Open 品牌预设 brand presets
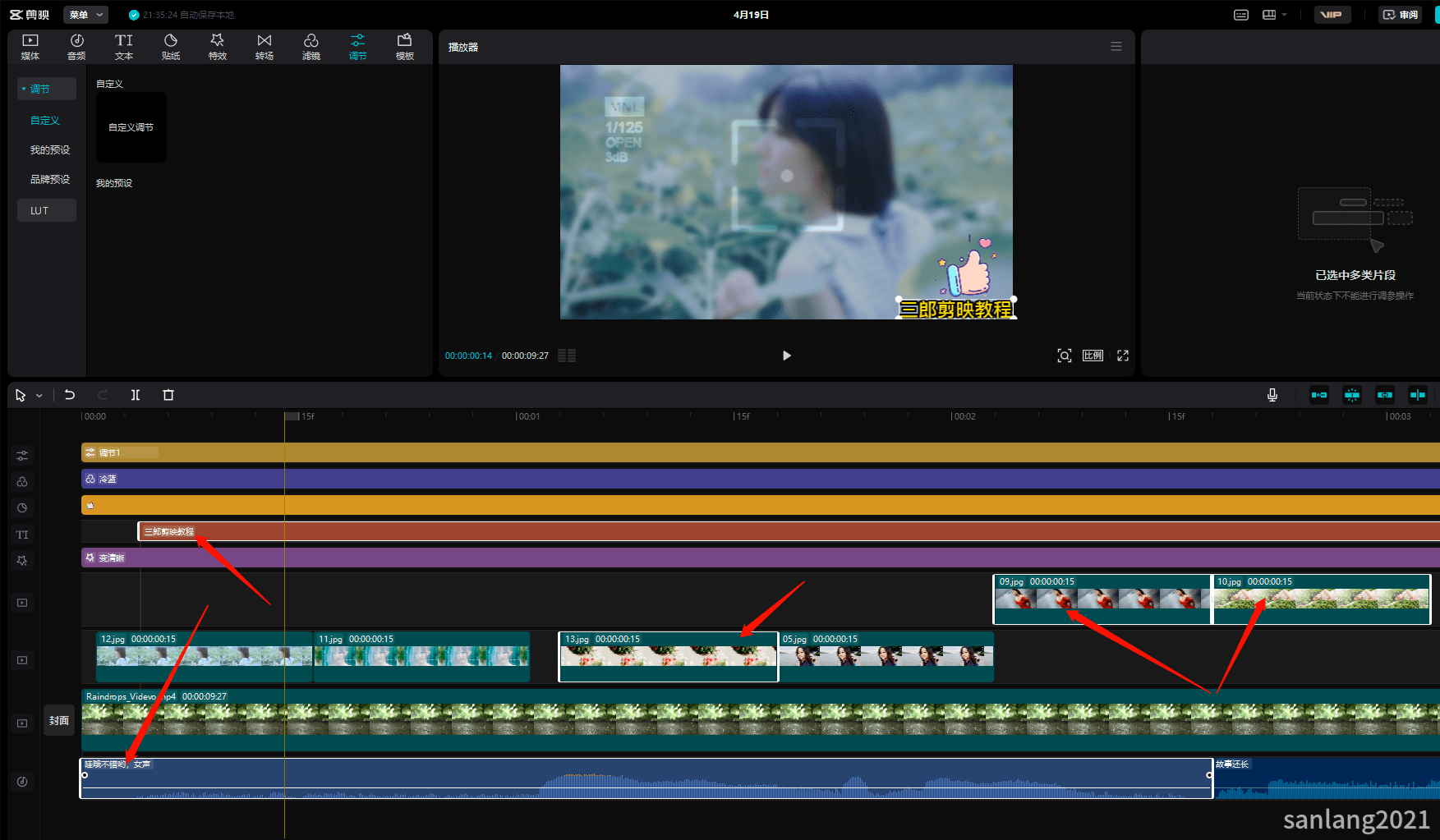This screenshot has height=840, width=1440. click(50, 179)
